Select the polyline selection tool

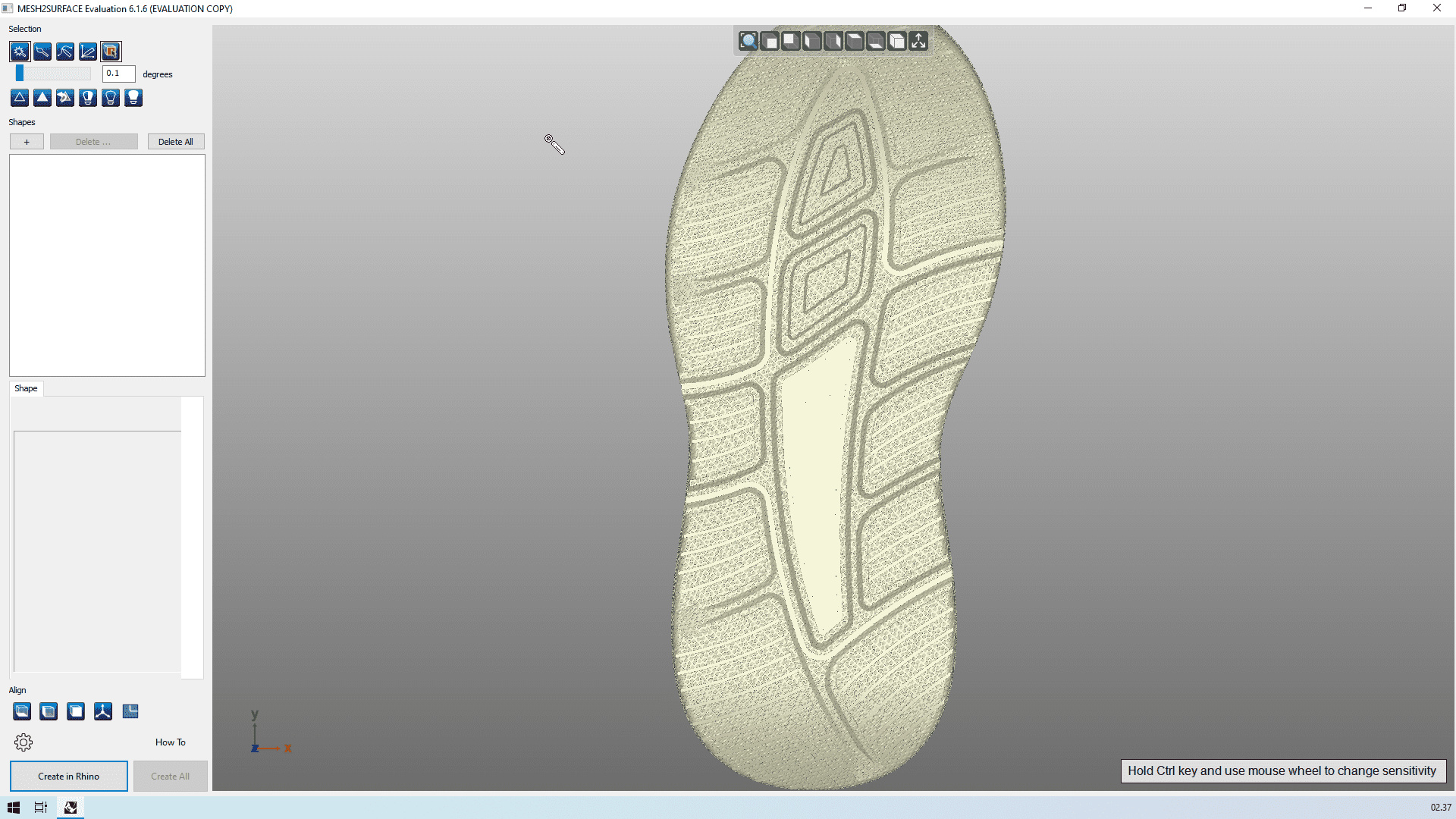point(88,52)
